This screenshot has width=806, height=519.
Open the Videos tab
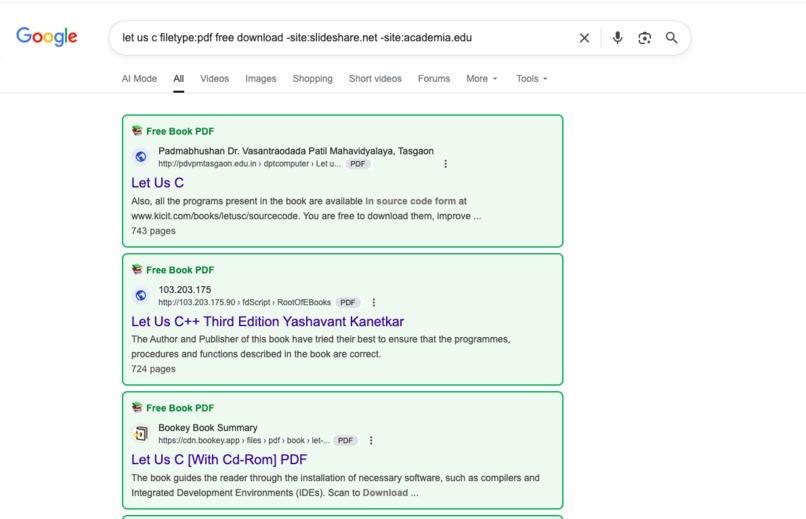214,79
